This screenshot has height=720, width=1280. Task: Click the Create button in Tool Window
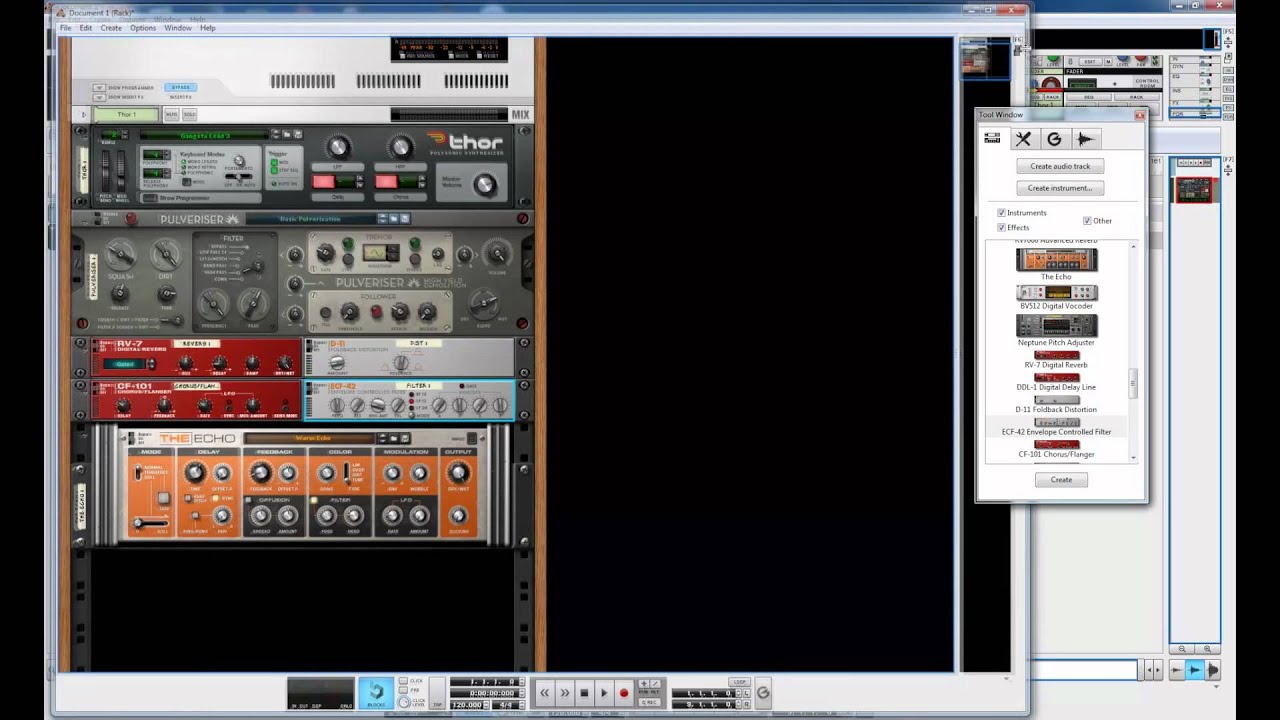[x=1061, y=479]
